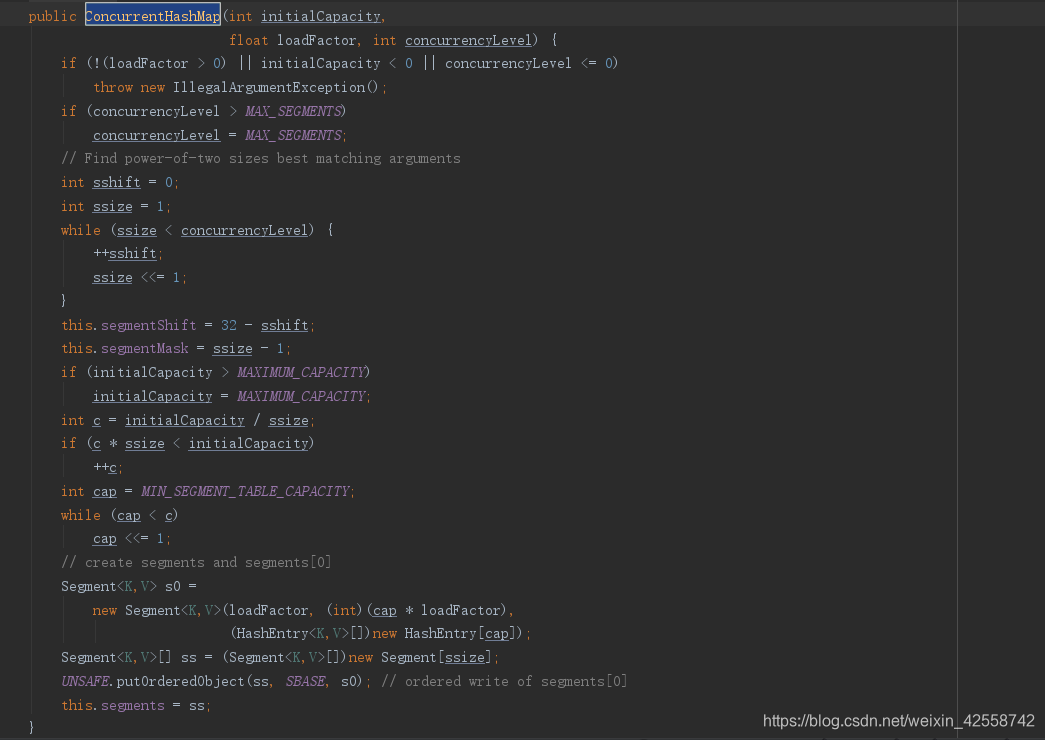
Task: Click sshift in the '++sshift;' line
Action: pos(133,253)
